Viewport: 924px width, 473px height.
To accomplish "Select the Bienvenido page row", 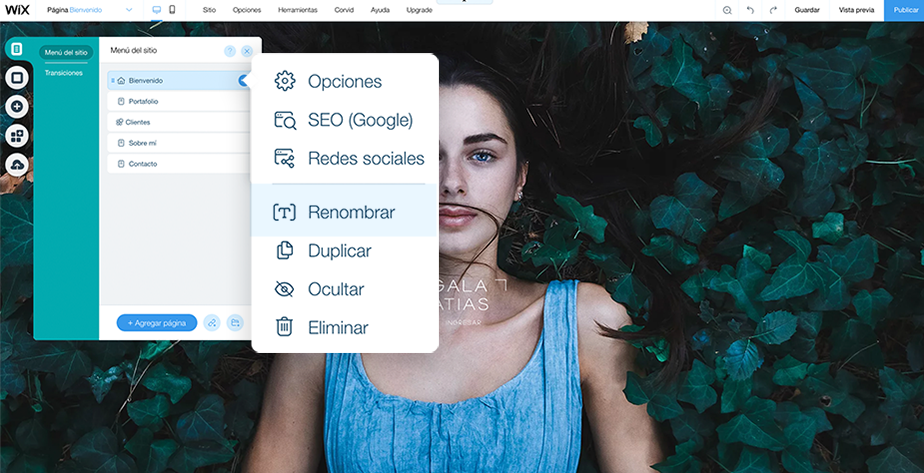I will coord(179,81).
